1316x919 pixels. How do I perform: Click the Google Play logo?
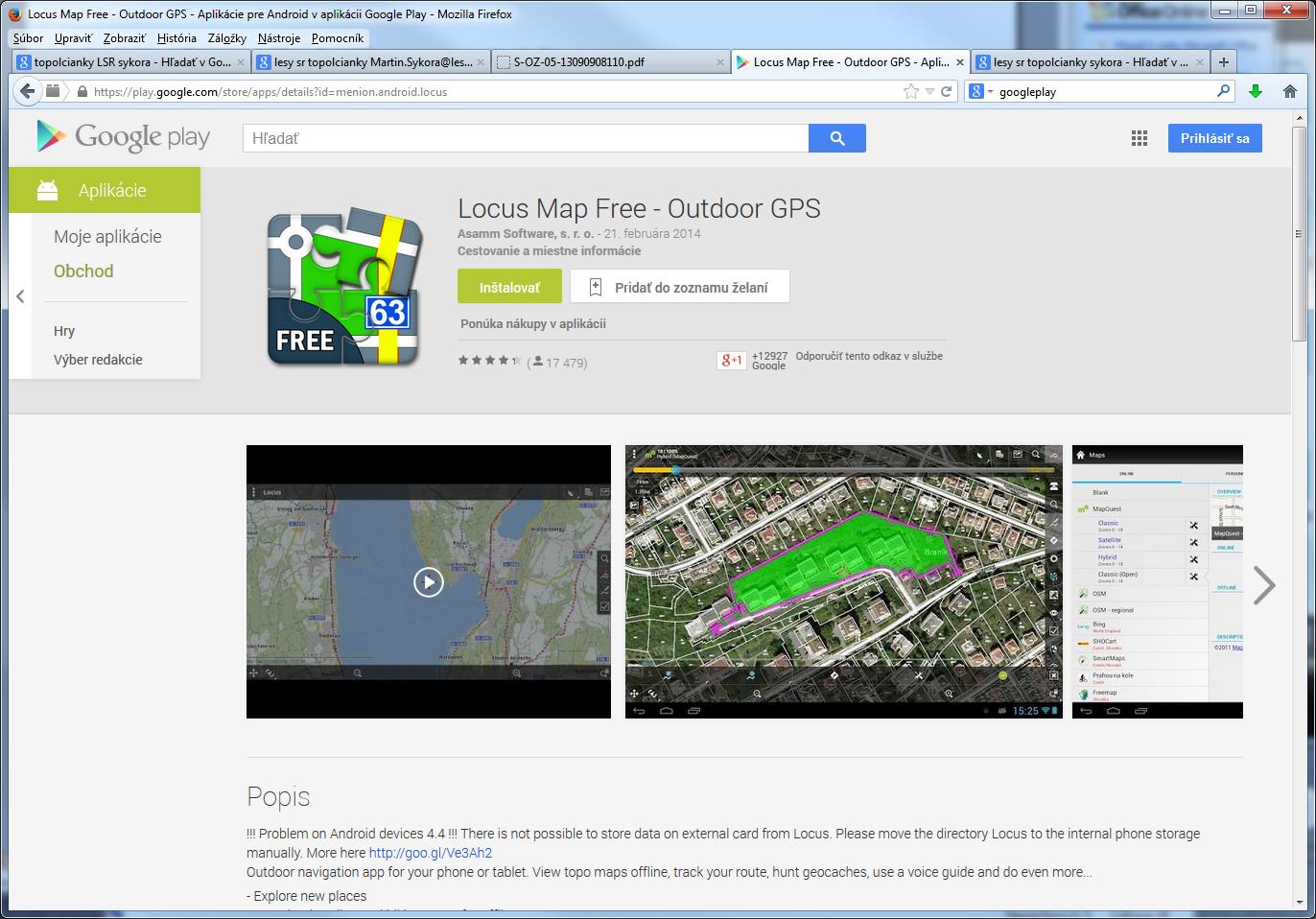[123, 137]
